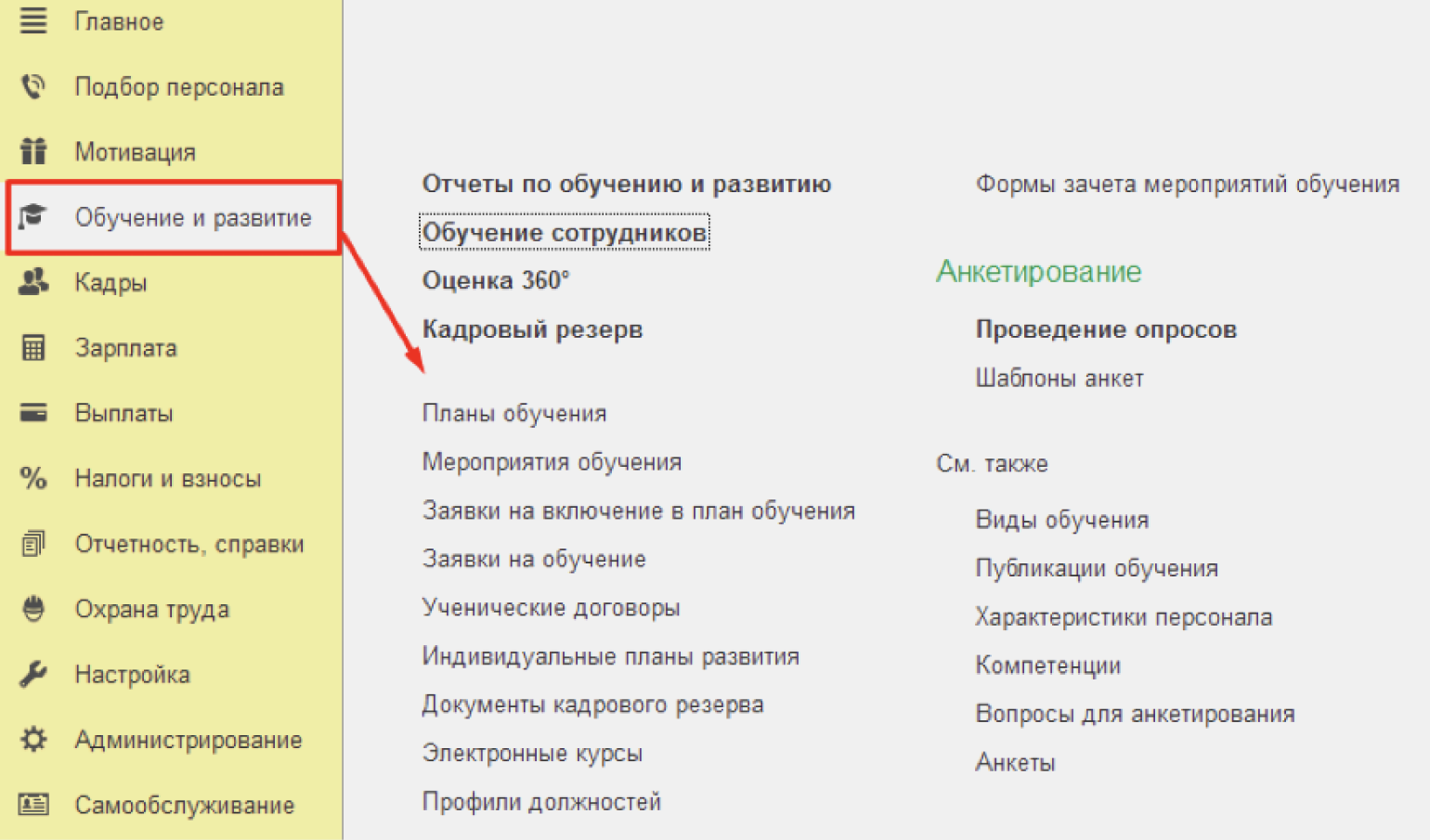Viewport: 1430px width, 840px height.
Task: Open Индивидуальные планы развития
Action: [610, 656]
